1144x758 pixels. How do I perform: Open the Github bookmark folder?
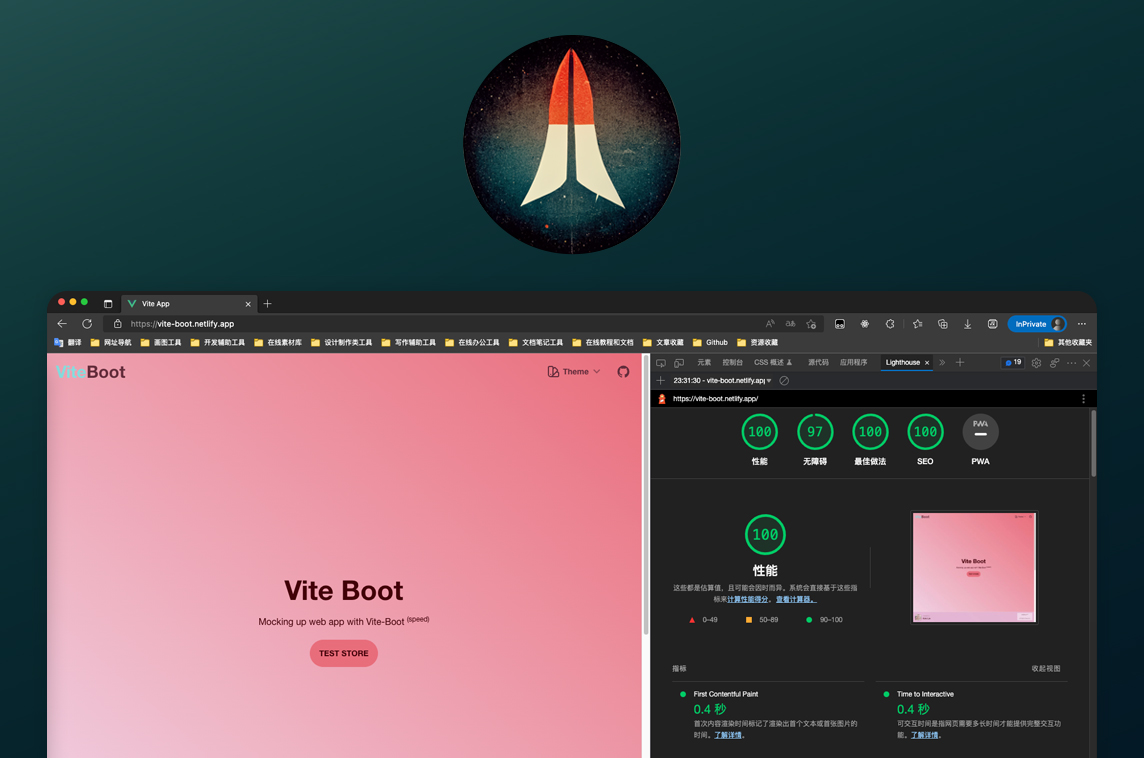point(710,342)
